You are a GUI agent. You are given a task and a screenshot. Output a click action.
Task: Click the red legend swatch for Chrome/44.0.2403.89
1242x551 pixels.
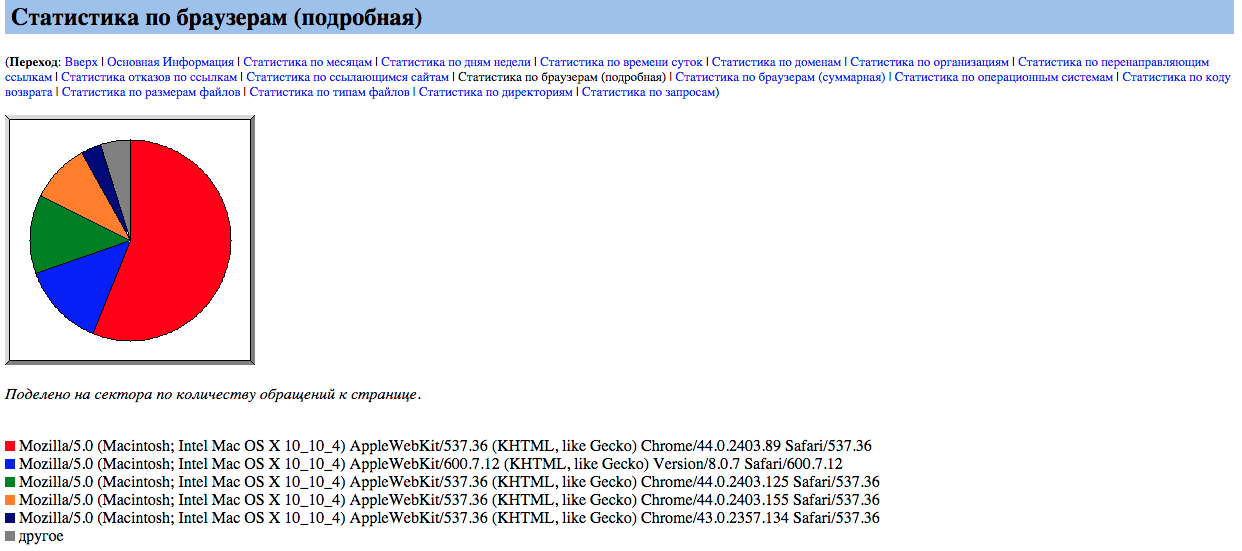[10, 446]
